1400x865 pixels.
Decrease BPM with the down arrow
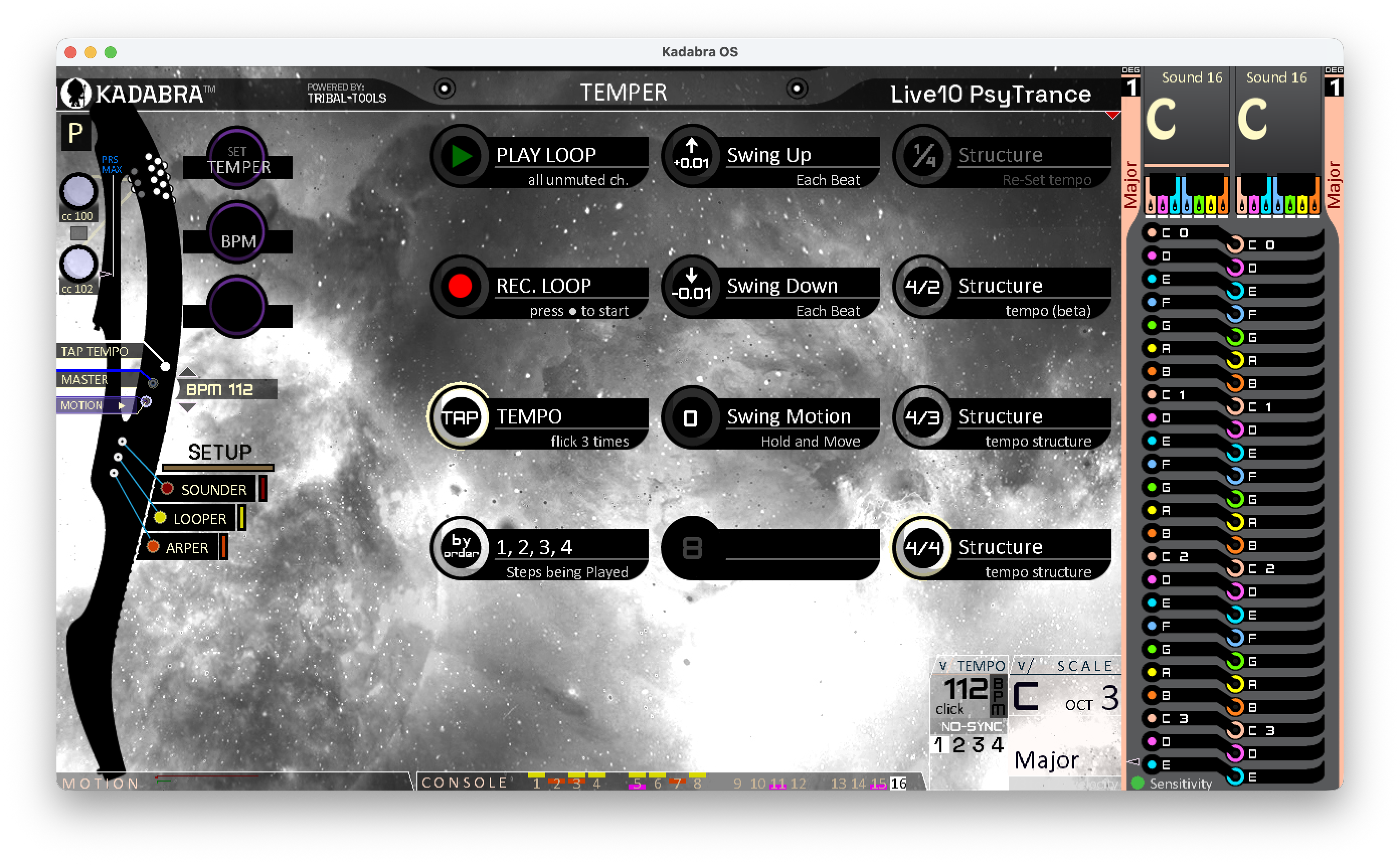188,407
